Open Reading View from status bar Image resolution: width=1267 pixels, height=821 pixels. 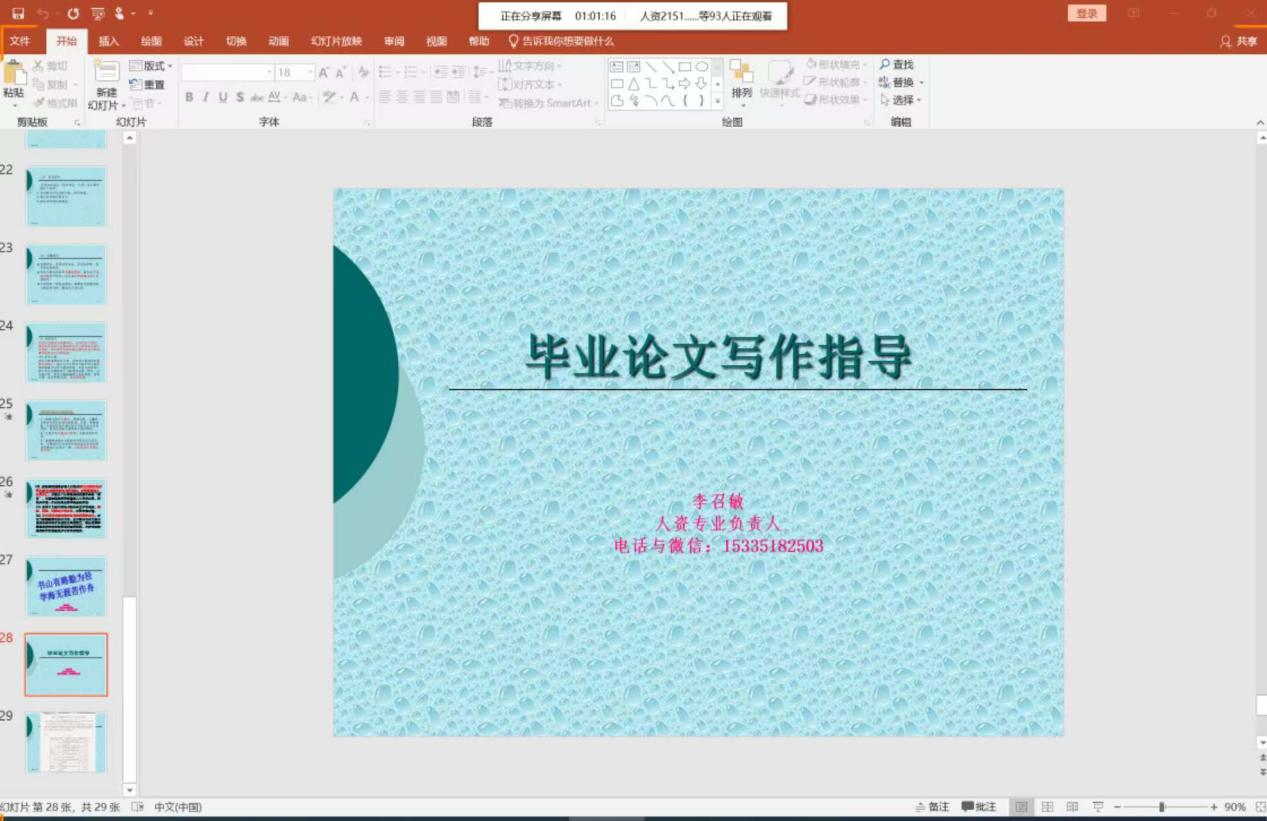click(1072, 807)
